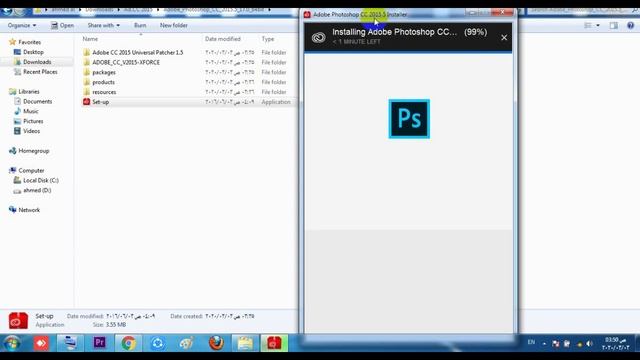Open Google Chrome from taskbar
This screenshot has width=640, height=360.
129,343
